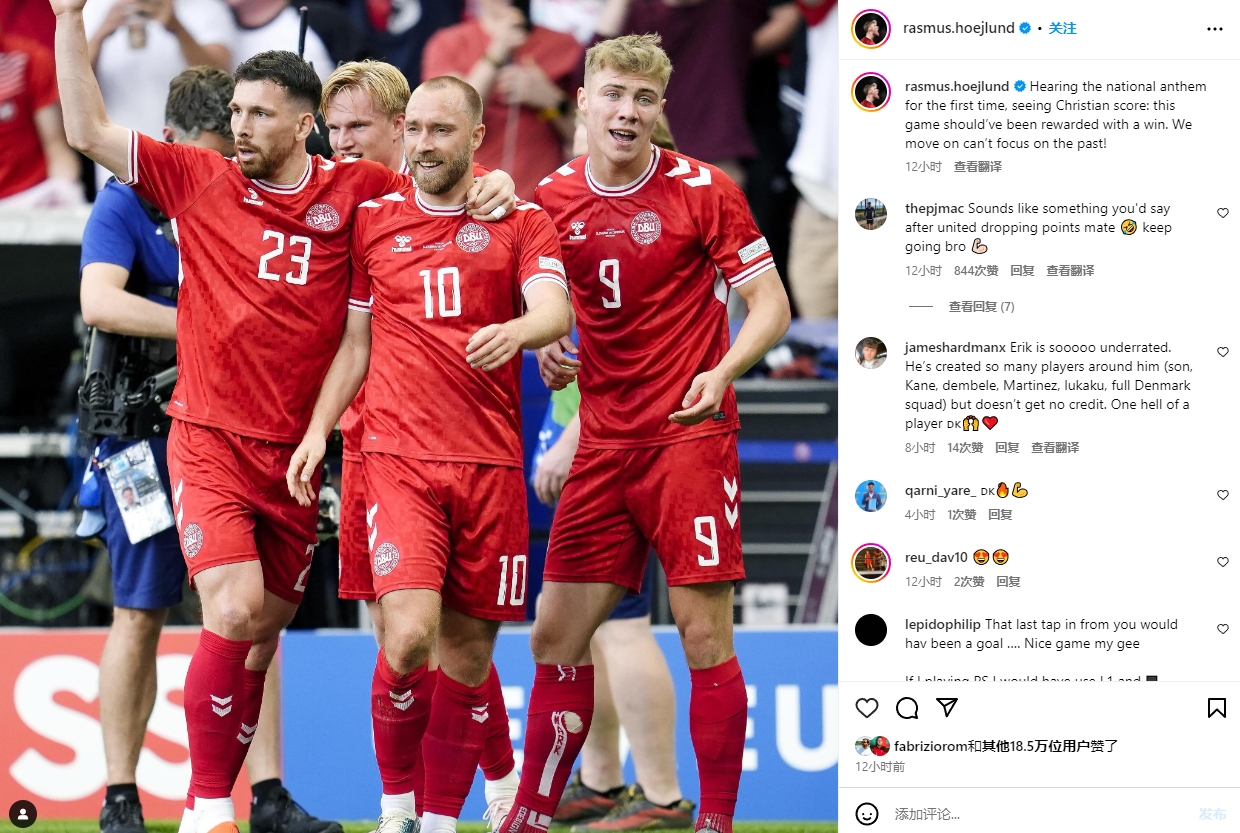This screenshot has height=833, width=1240.
Task: Save post with bookmark icon
Action: tap(1216, 708)
